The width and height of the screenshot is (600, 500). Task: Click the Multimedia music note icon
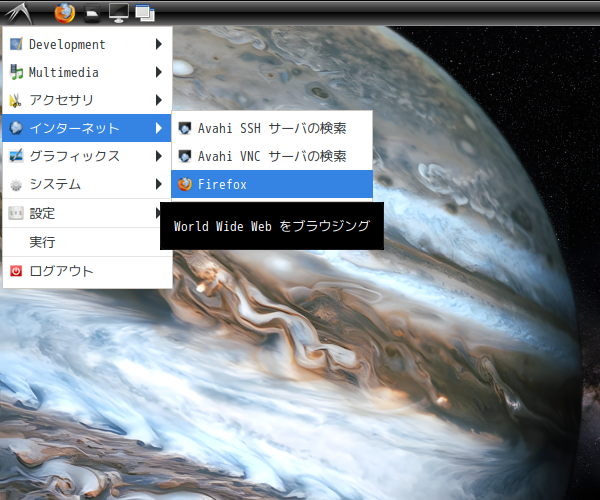coord(16,72)
